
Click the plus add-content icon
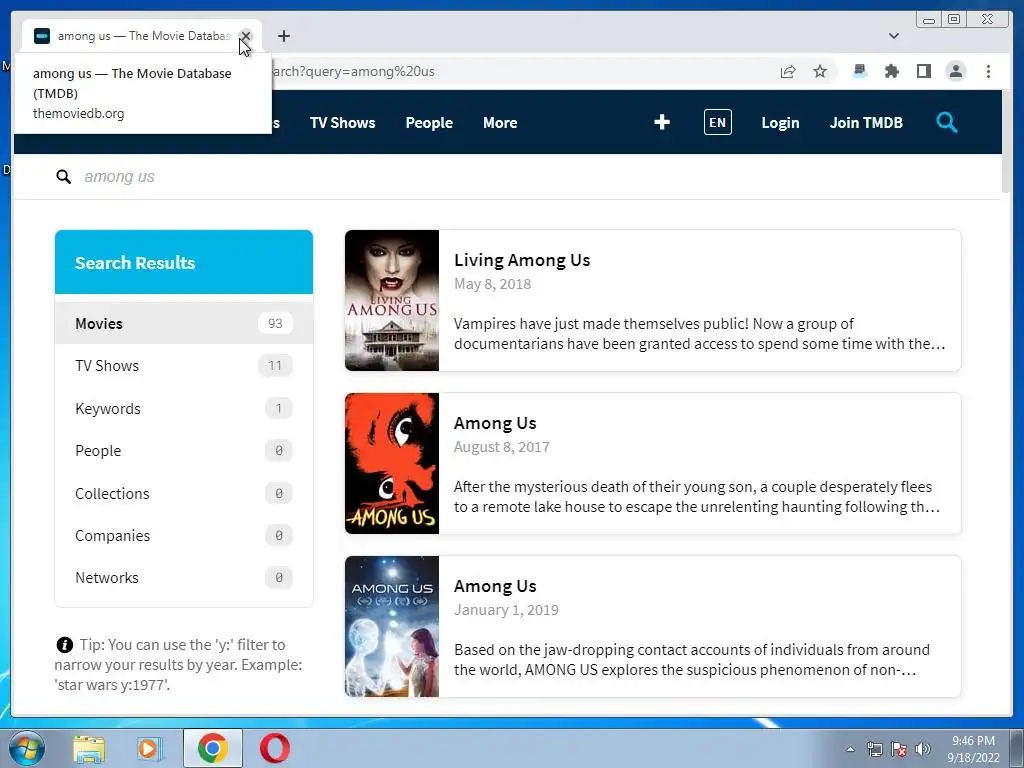click(662, 122)
